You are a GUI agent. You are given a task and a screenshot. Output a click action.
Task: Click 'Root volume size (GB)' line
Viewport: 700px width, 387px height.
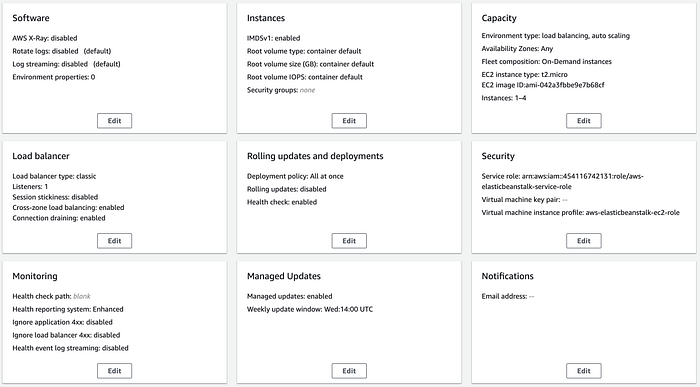[310, 64]
